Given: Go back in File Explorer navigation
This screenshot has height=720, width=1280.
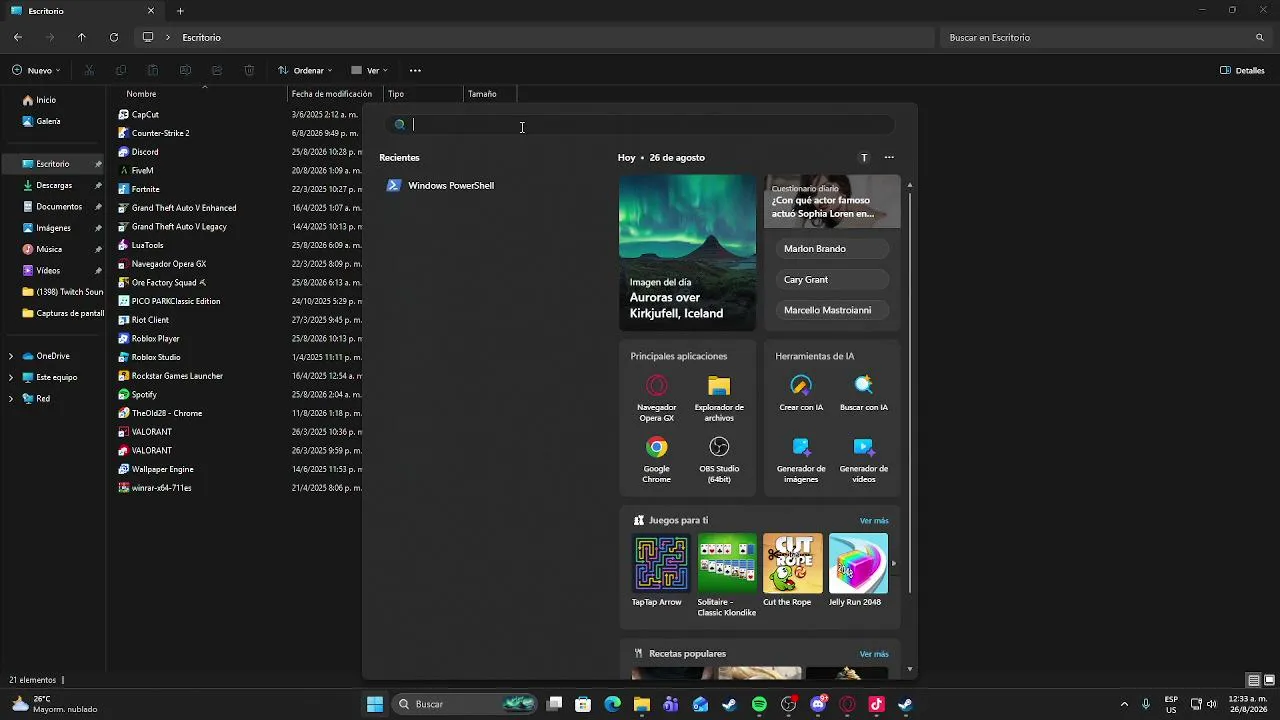Looking at the screenshot, I should tap(18, 37).
